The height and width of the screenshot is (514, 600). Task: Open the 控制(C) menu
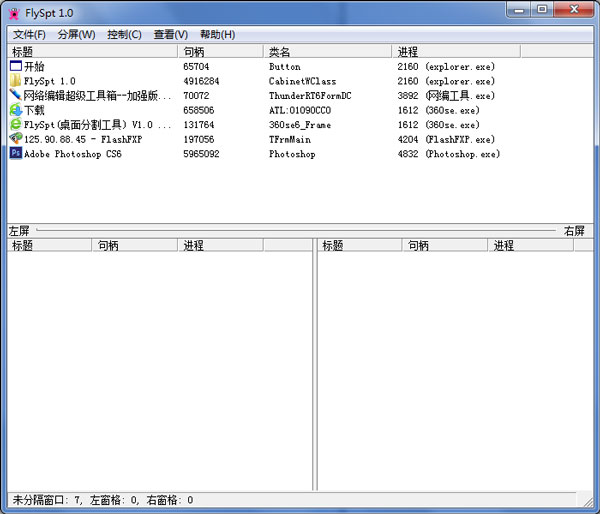point(124,34)
